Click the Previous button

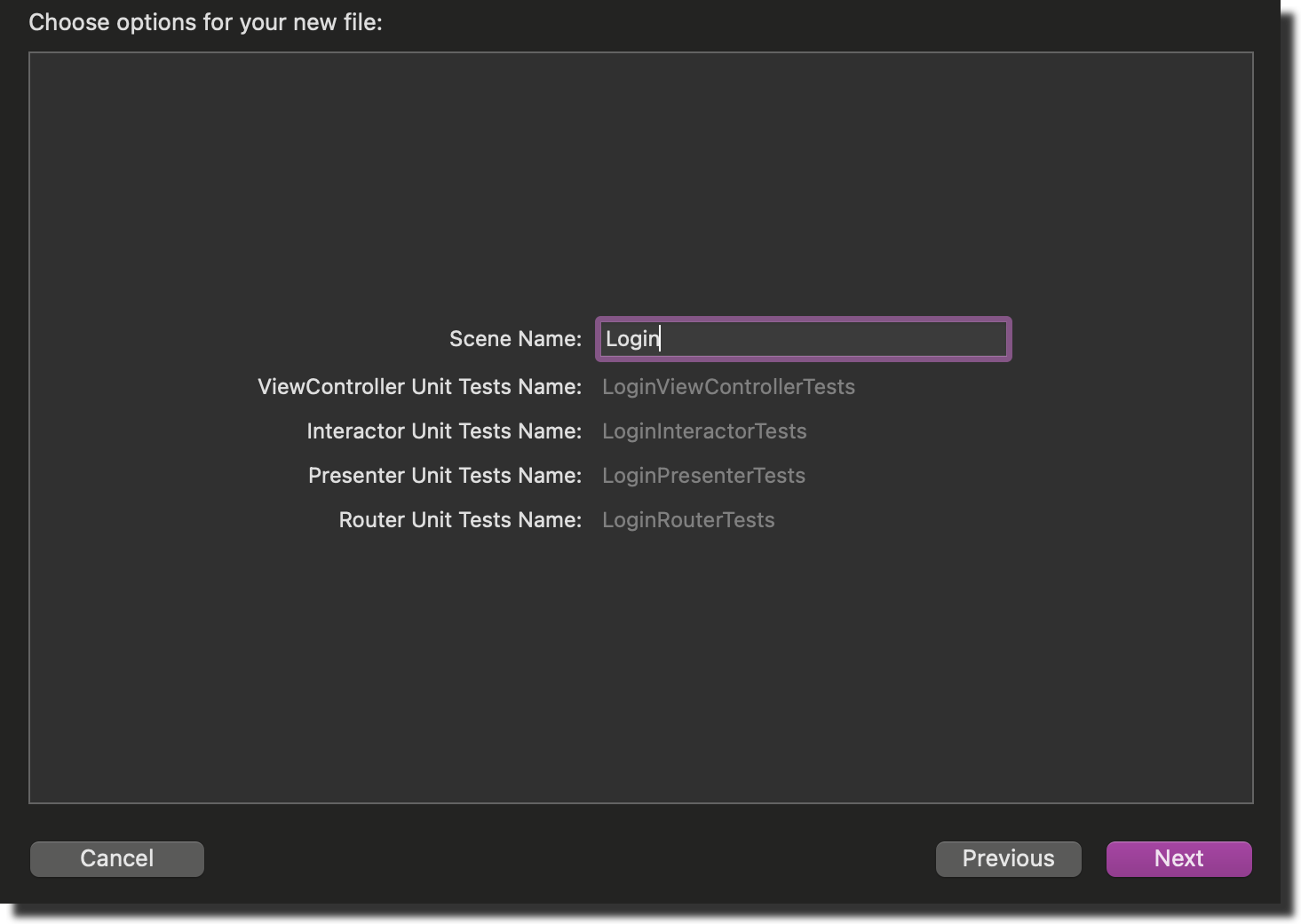(1007, 858)
